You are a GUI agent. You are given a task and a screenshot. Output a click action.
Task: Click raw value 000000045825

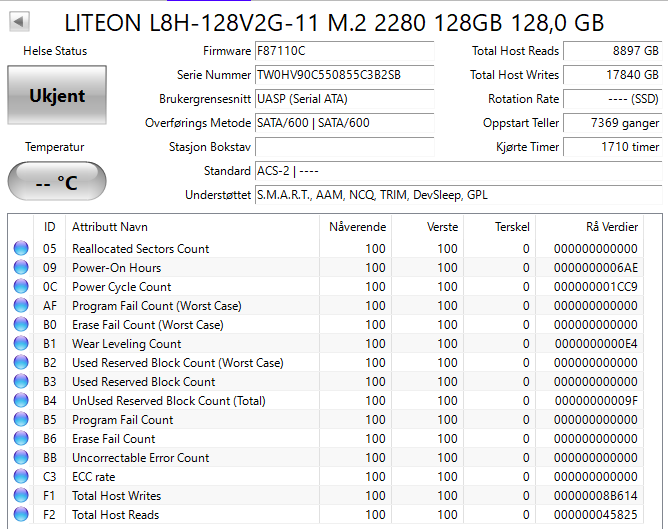click(596, 515)
